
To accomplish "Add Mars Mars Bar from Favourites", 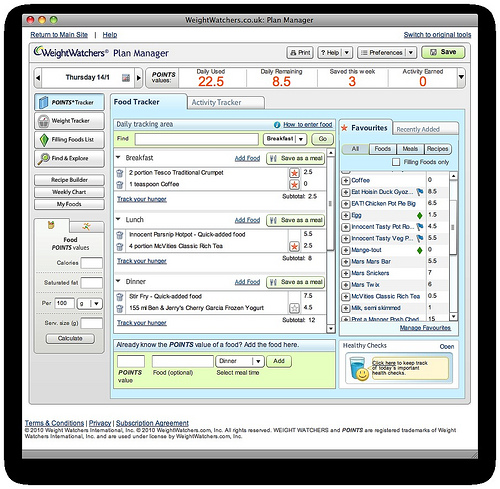I will [x=346, y=262].
